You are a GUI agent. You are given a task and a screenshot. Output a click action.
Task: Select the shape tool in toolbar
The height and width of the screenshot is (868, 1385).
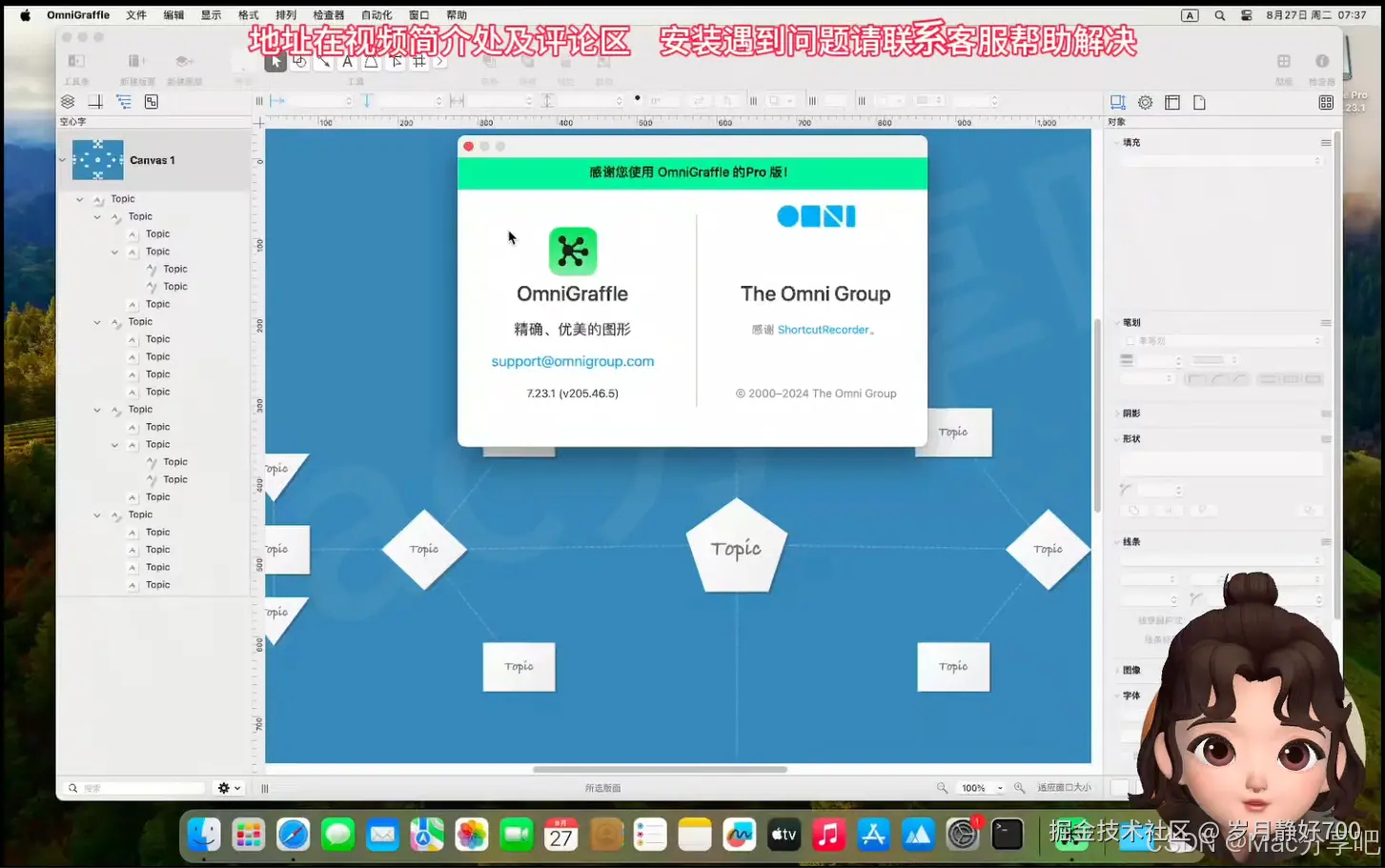[x=299, y=62]
